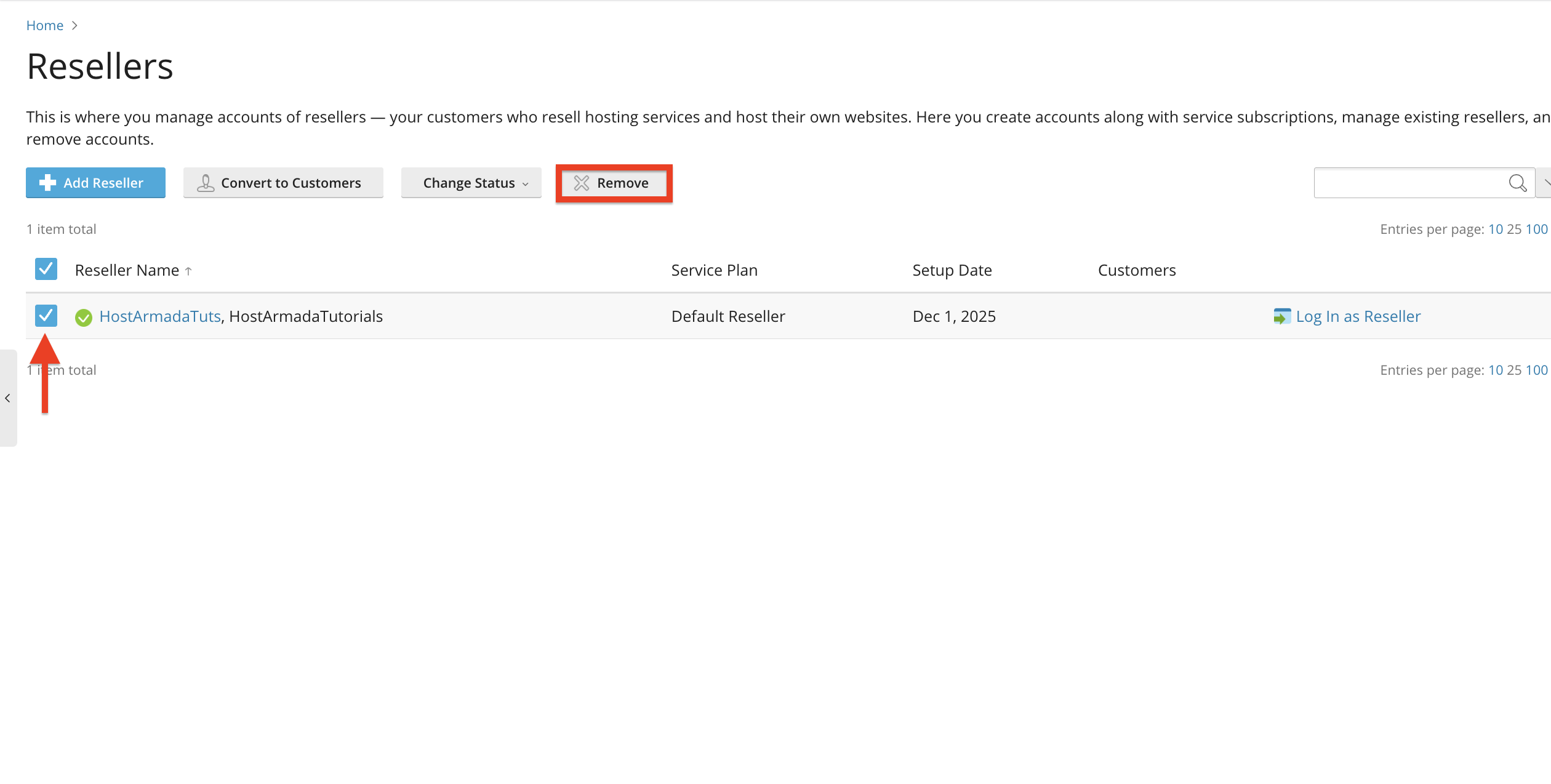Image resolution: width=1551 pixels, height=784 pixels.
Task: Click the Default Reseller plan cell
Action: (x=728, y=316)
